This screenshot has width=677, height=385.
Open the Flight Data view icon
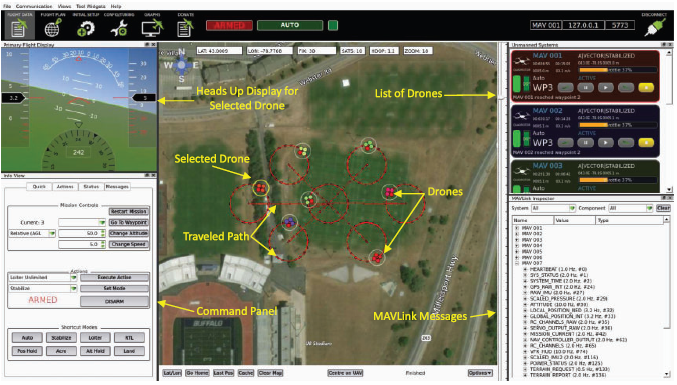pos(19,28)
